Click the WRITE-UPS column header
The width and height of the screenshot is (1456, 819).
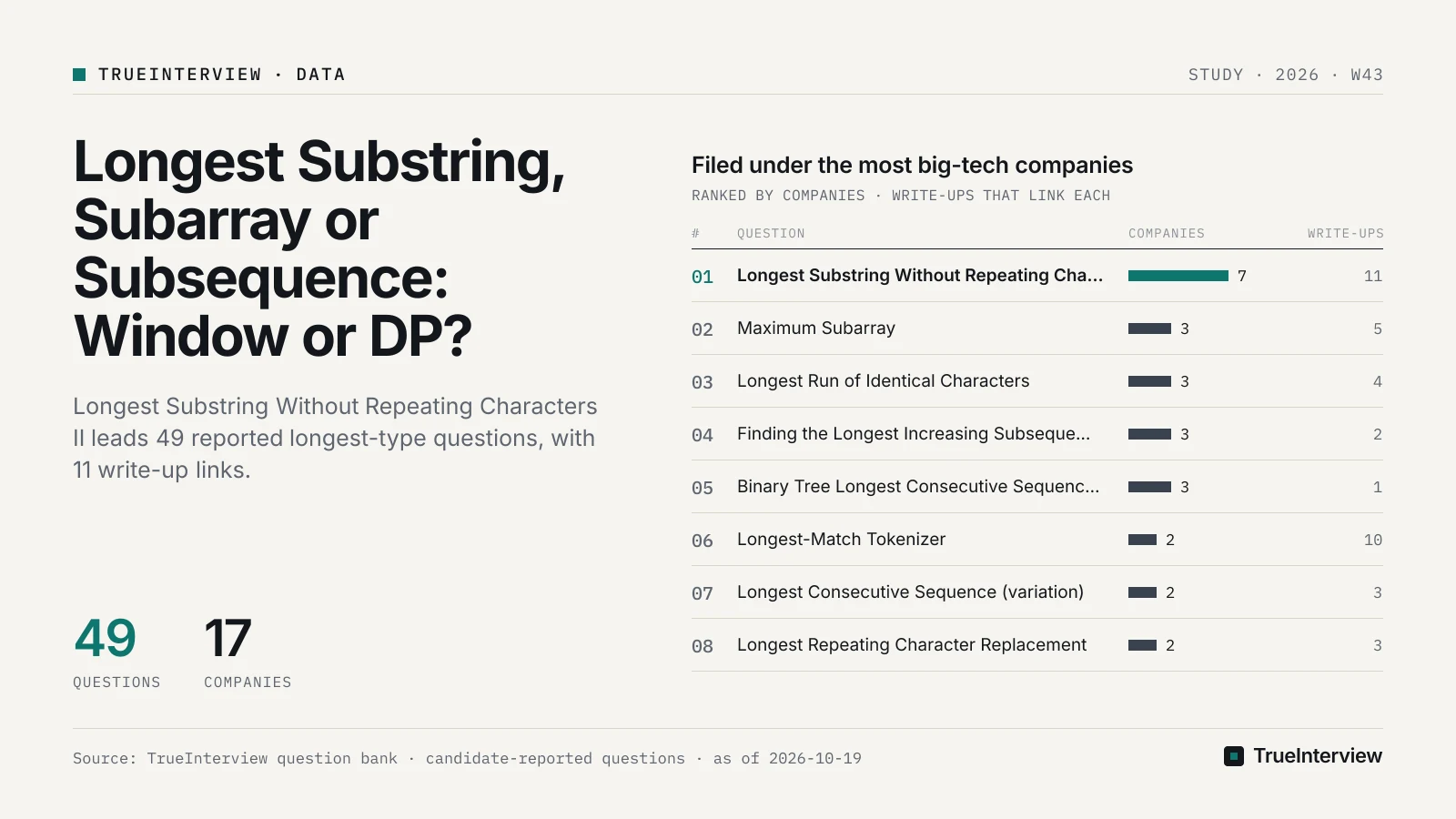point(1346,234)
